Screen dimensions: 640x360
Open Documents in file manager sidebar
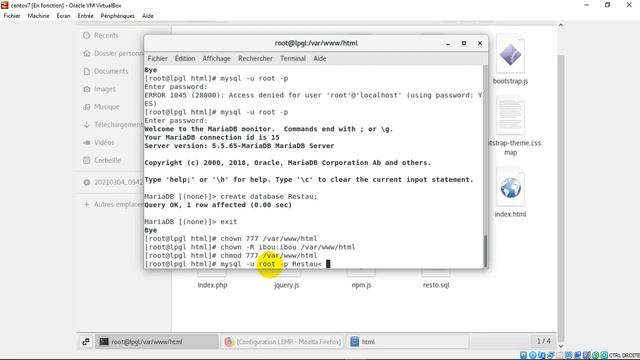point(106,71)
